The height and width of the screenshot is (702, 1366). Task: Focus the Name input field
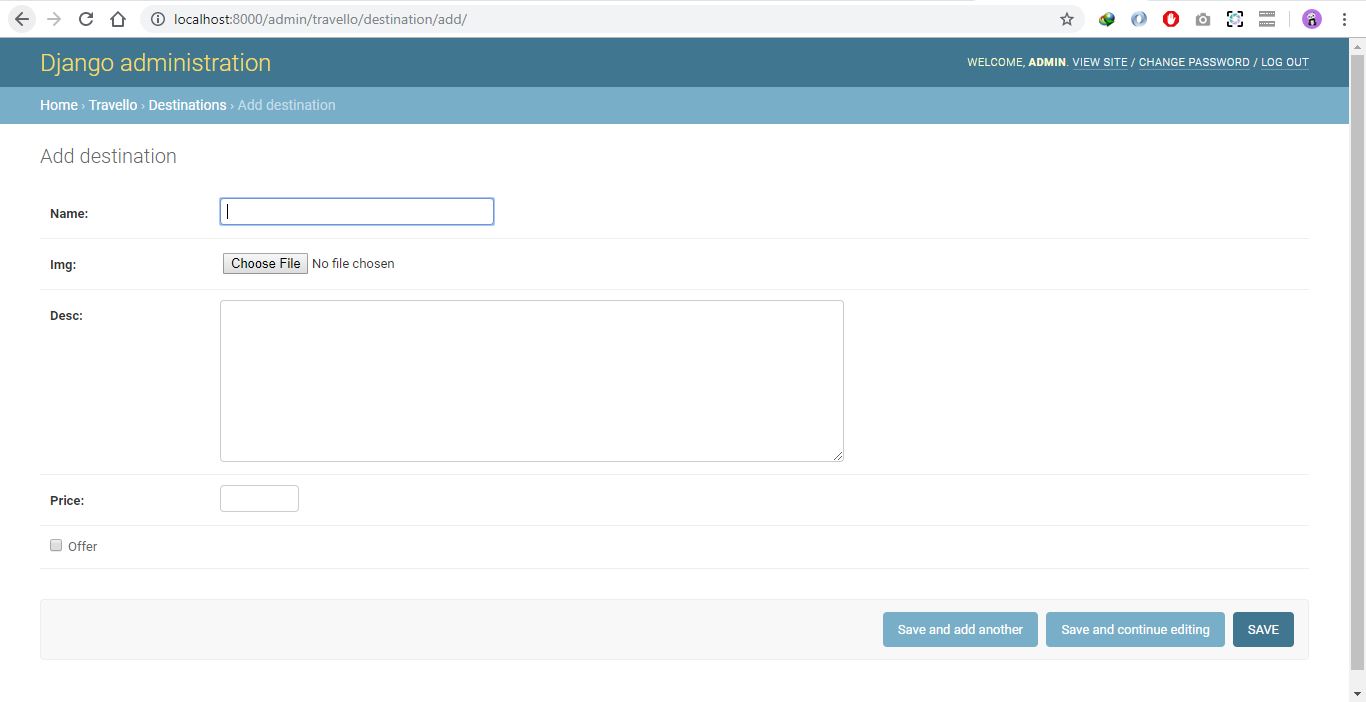(357, 211)
